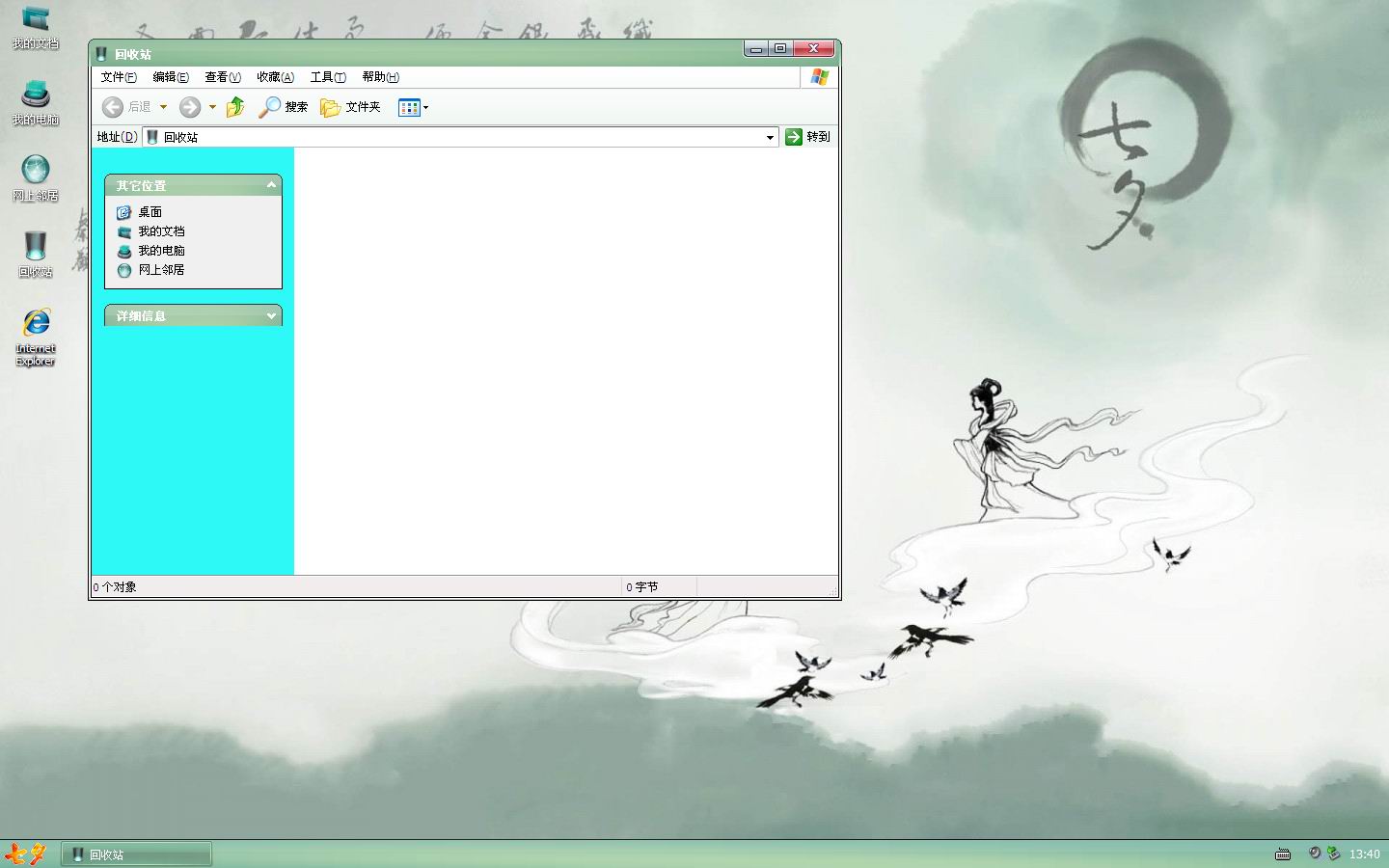Open the 工具(T) menu
The width and height of the screenshot is (1389, 868).
328,77
